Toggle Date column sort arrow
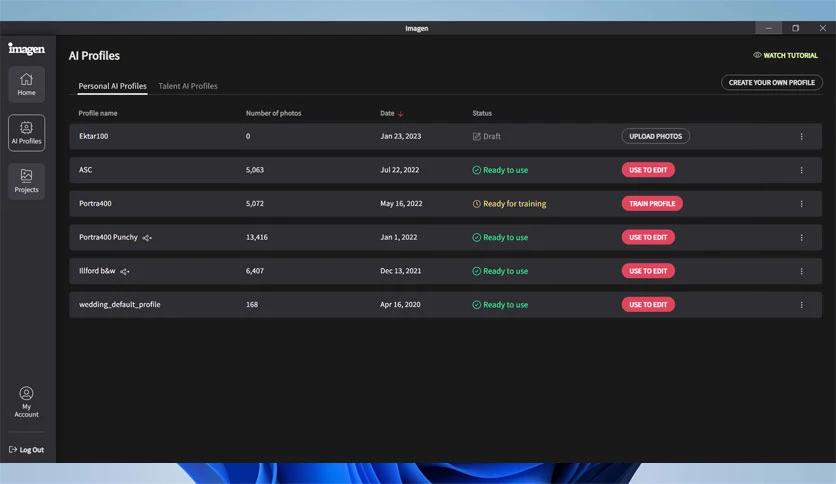Screen dimensions: 836x484 pos(400,114)
